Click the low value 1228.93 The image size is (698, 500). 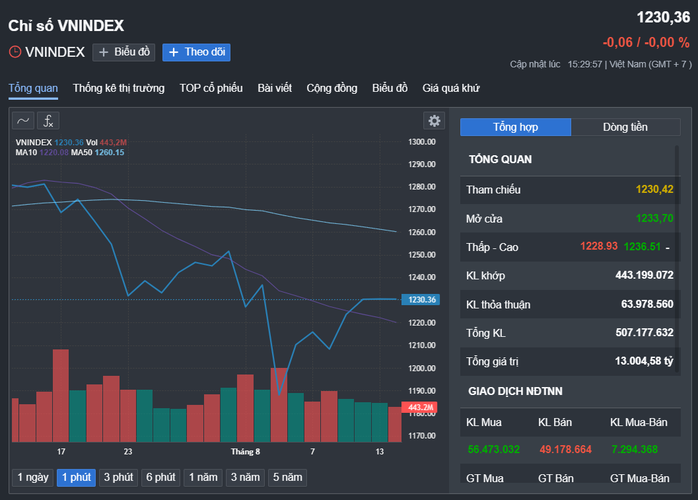(x=599, y=246)
